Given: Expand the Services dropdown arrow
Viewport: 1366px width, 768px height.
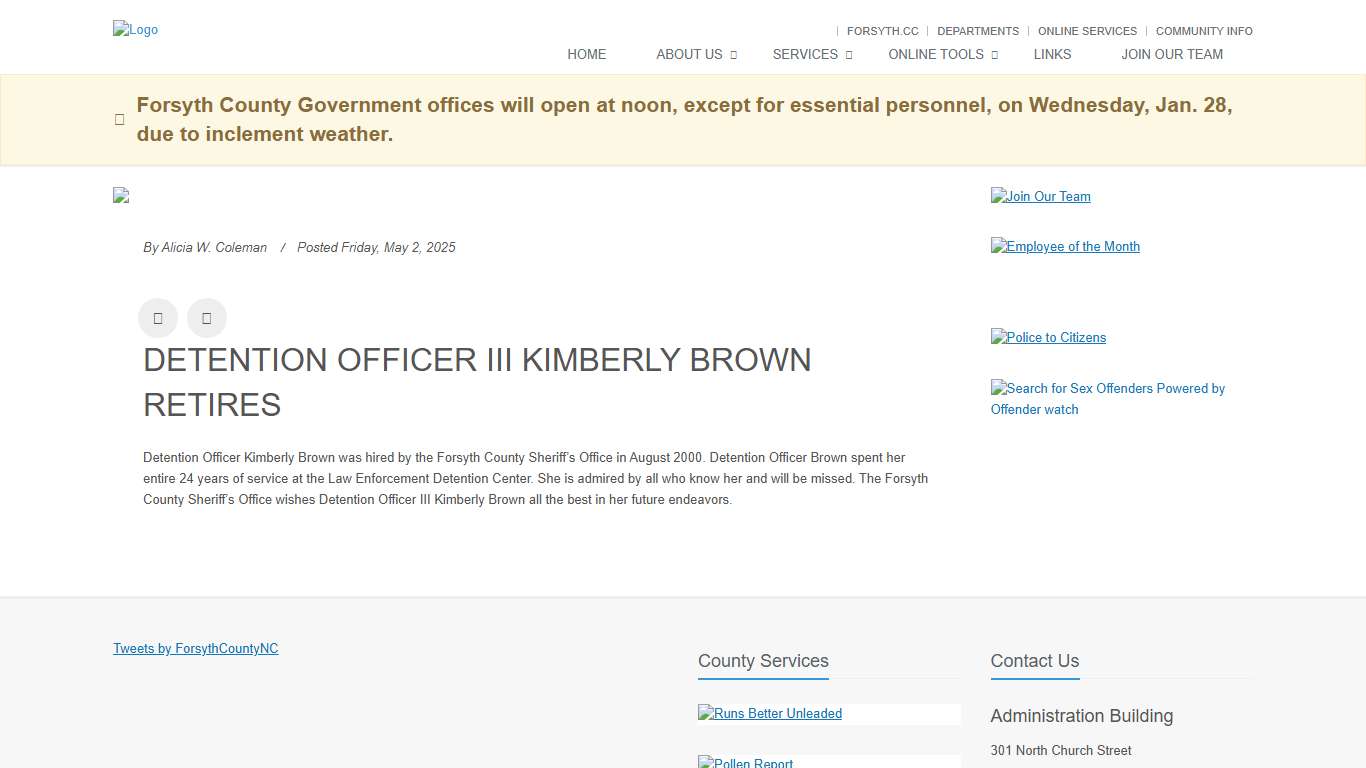Looking at the screenshot, I should click(x=849, y=55).
